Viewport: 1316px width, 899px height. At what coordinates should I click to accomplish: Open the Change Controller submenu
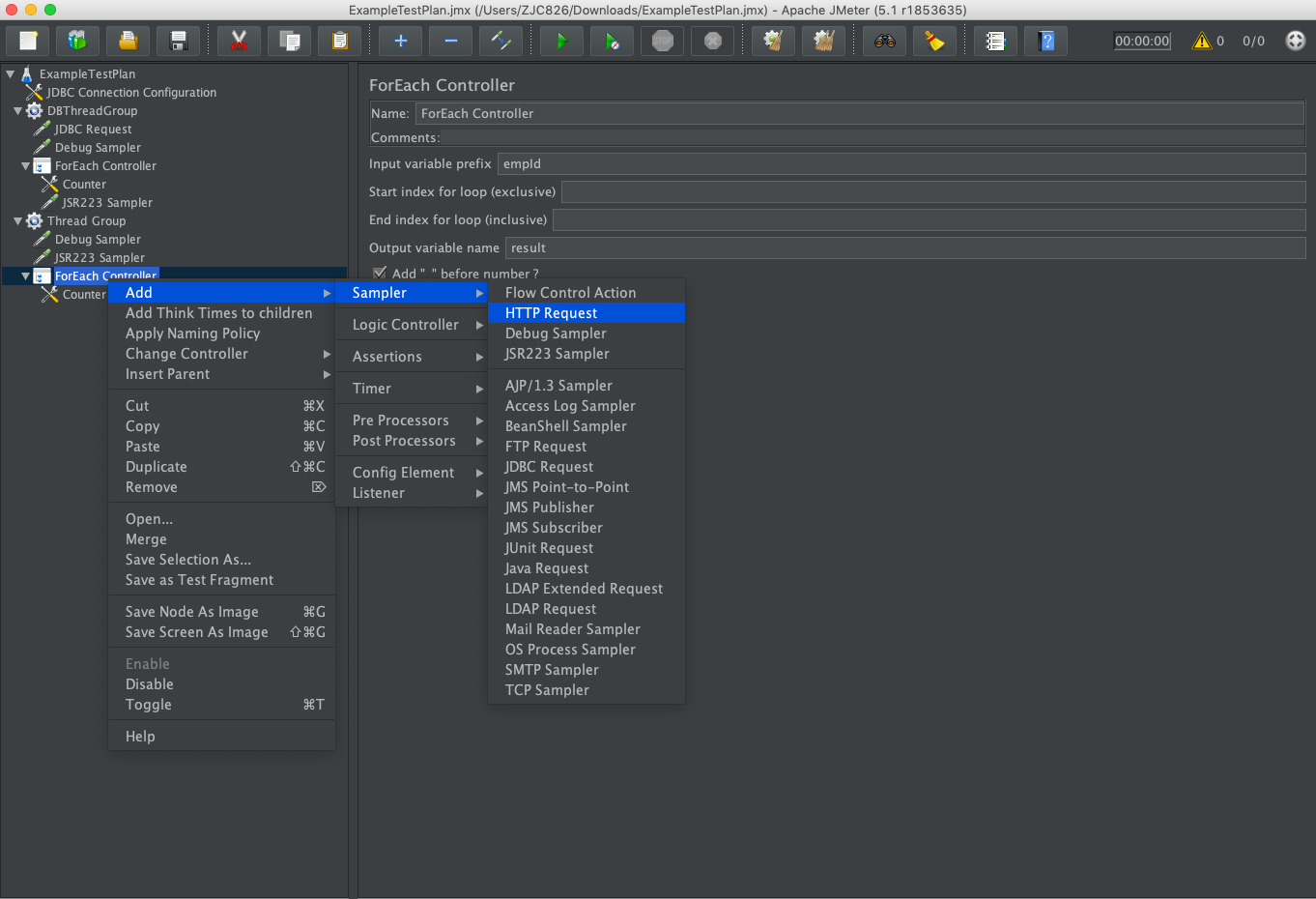[x=221, y=354]
